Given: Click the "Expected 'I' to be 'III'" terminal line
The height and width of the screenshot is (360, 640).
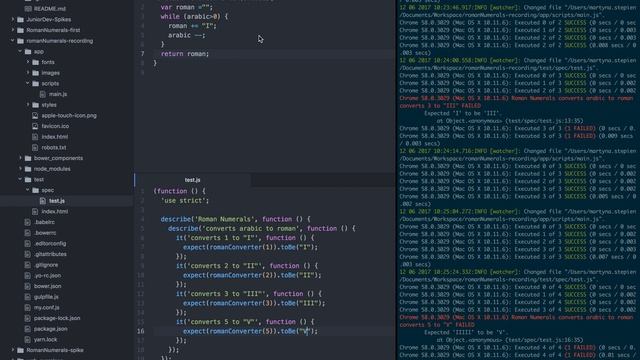Looking at the screenshot, I should 463,113.
